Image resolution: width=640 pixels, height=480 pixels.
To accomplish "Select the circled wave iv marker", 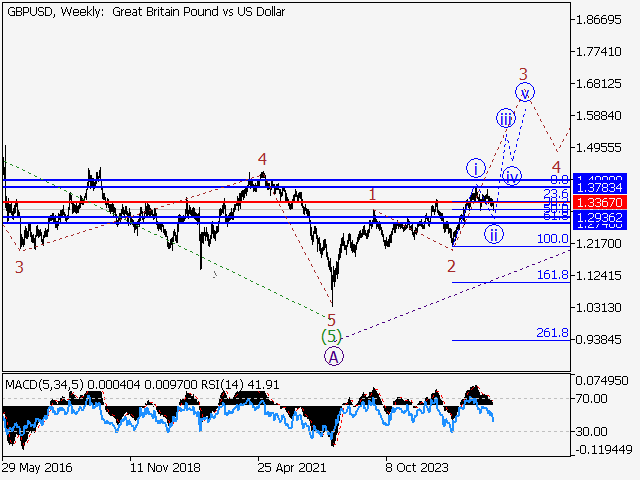I will 512,177.
